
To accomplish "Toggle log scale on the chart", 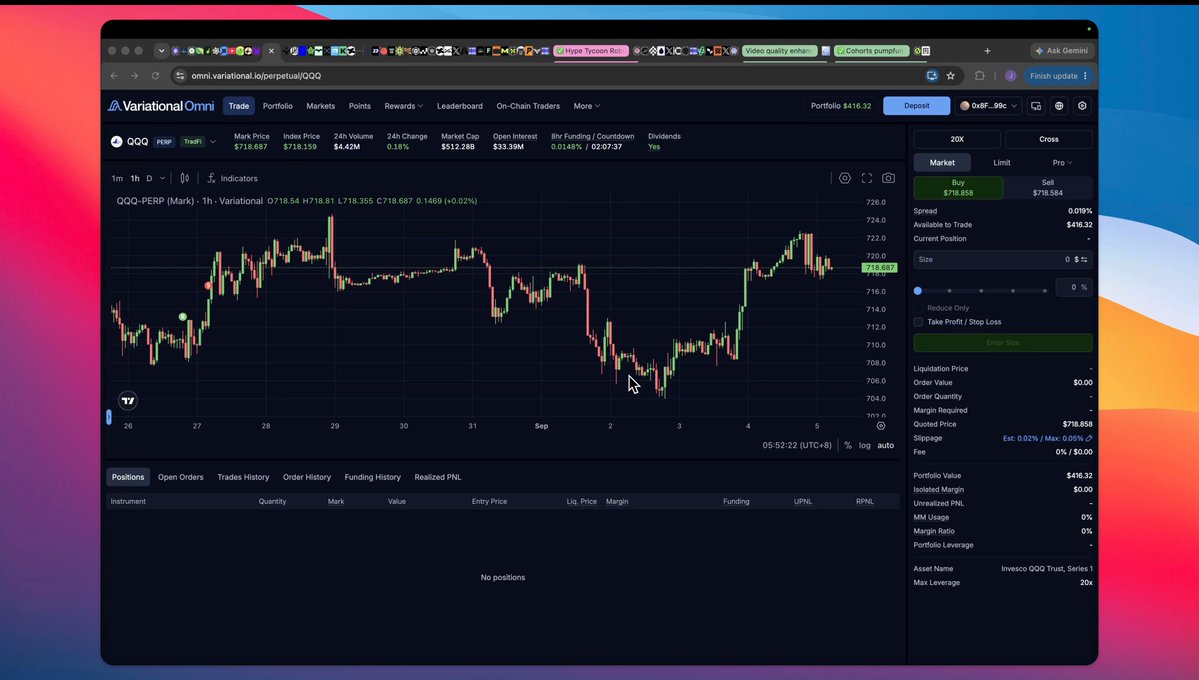I will pos(865,445).
